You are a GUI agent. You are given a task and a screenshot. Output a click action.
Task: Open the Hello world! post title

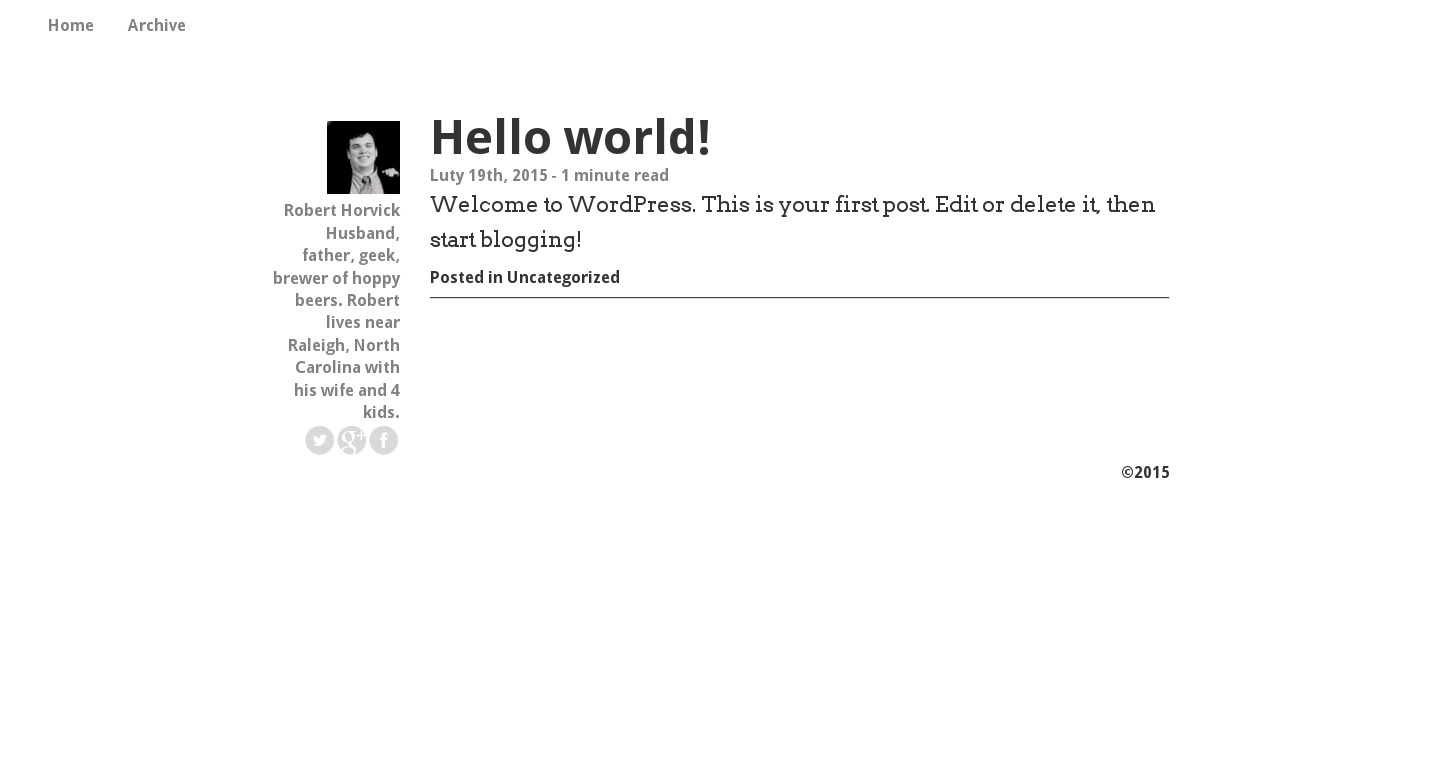point(570,137)
